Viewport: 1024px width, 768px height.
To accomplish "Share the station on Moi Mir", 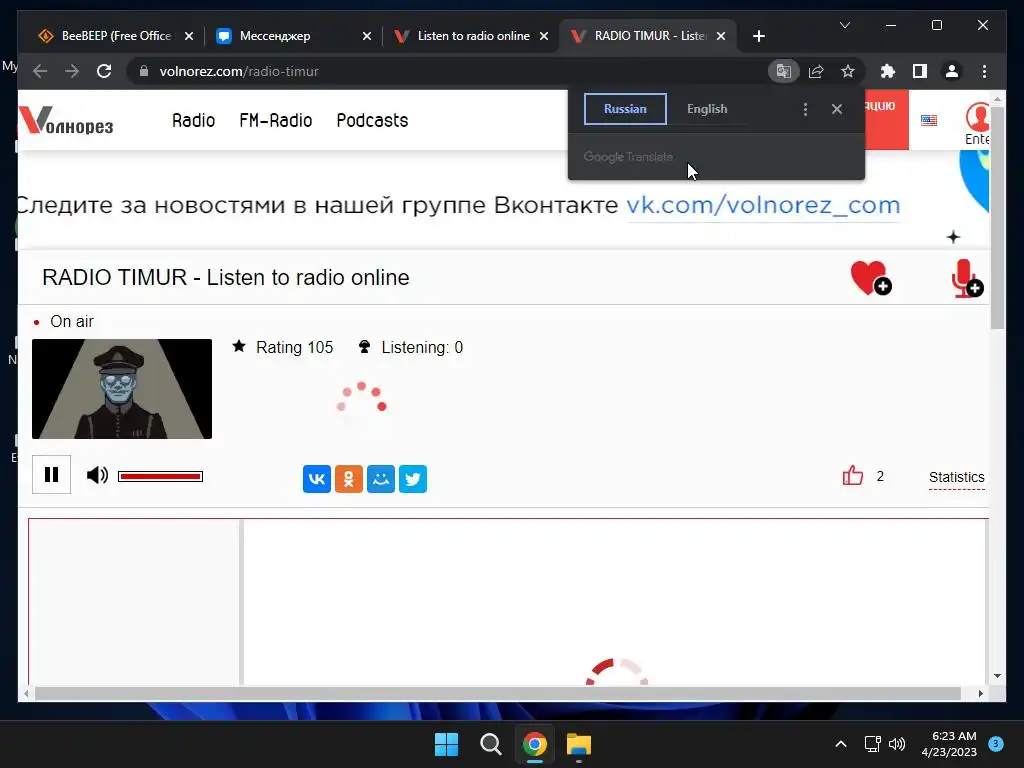I will tap(381, 479).
